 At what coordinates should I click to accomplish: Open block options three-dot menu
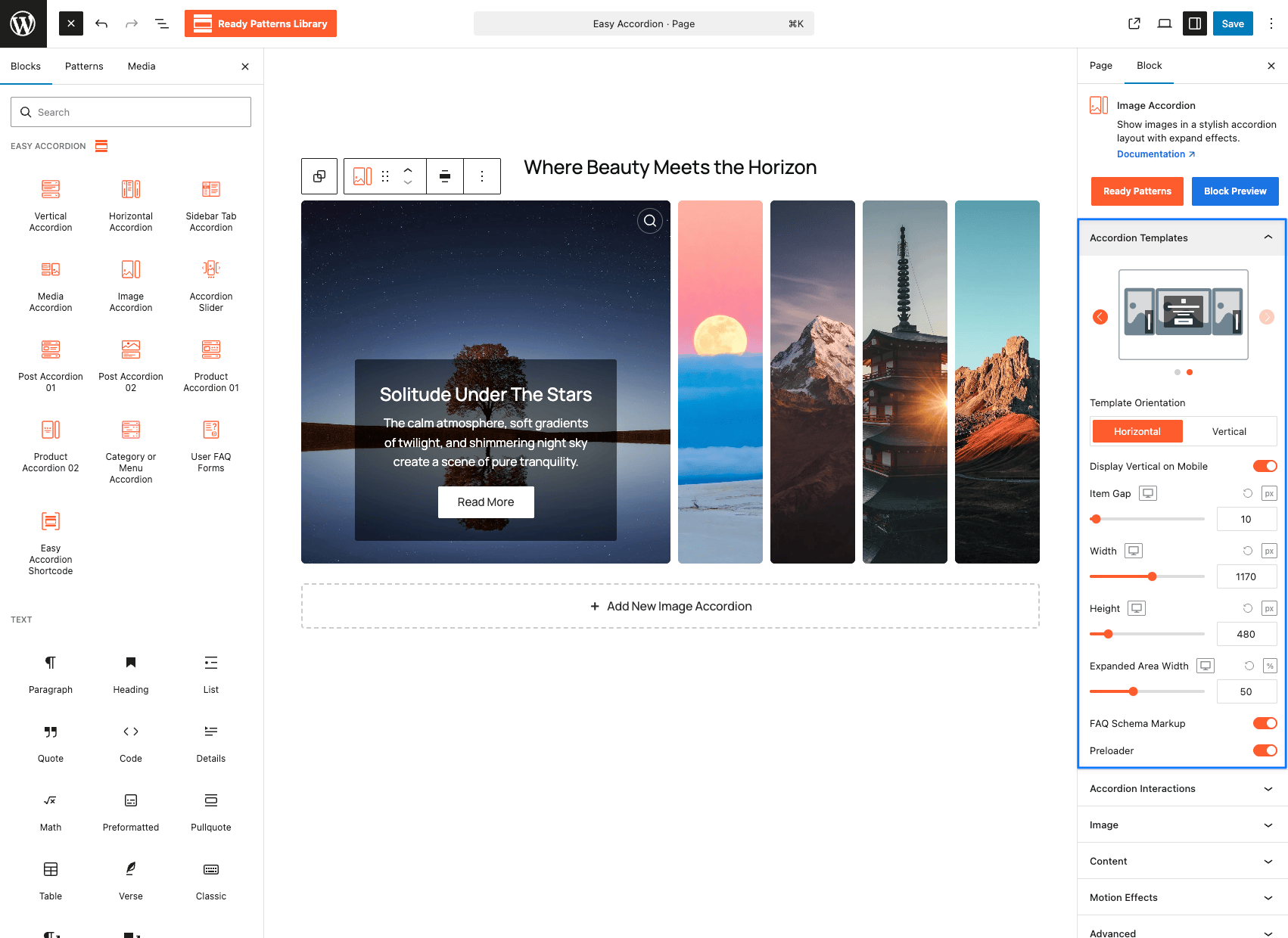[482, 176]
